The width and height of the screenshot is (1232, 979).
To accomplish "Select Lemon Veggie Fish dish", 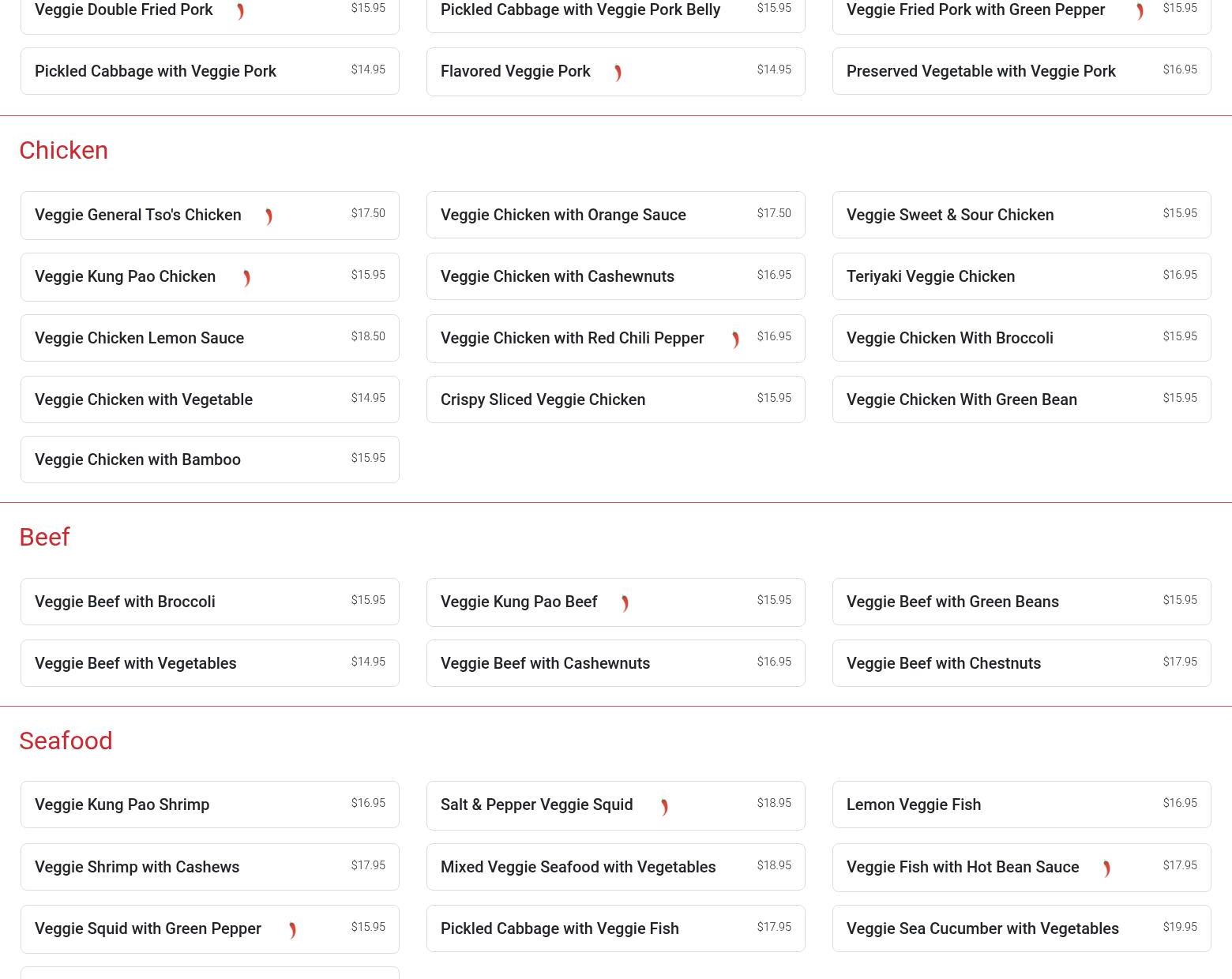I will [914, 805].
